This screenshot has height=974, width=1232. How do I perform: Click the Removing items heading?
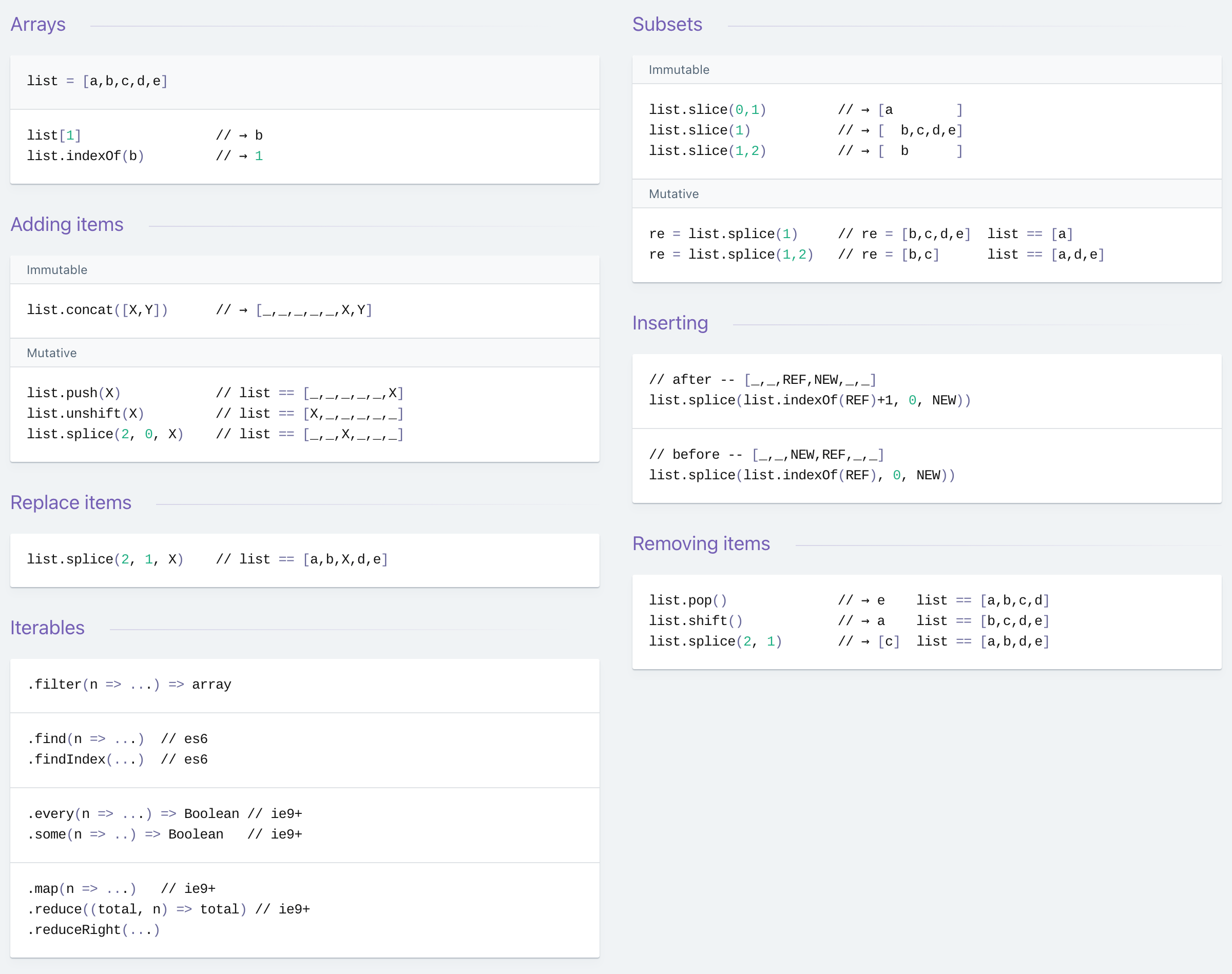(701, 544)
